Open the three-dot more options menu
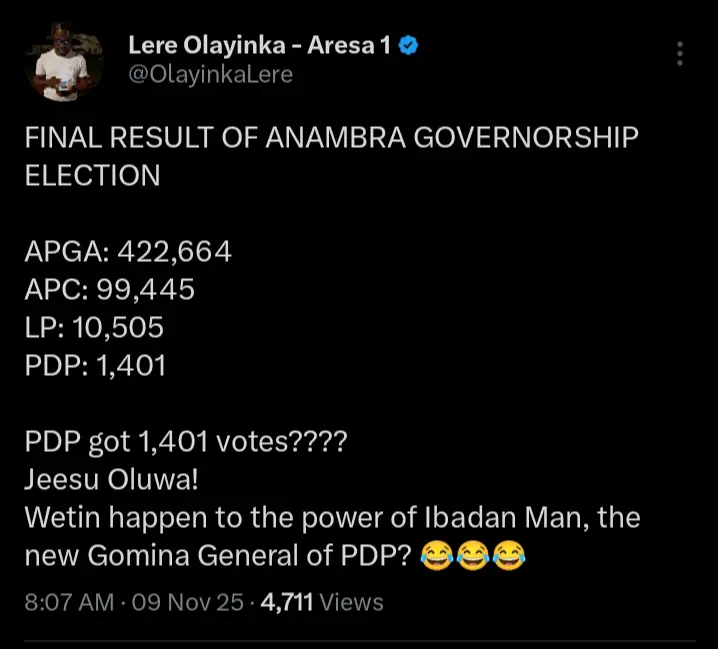718x649 pixels. coord(680,54)
